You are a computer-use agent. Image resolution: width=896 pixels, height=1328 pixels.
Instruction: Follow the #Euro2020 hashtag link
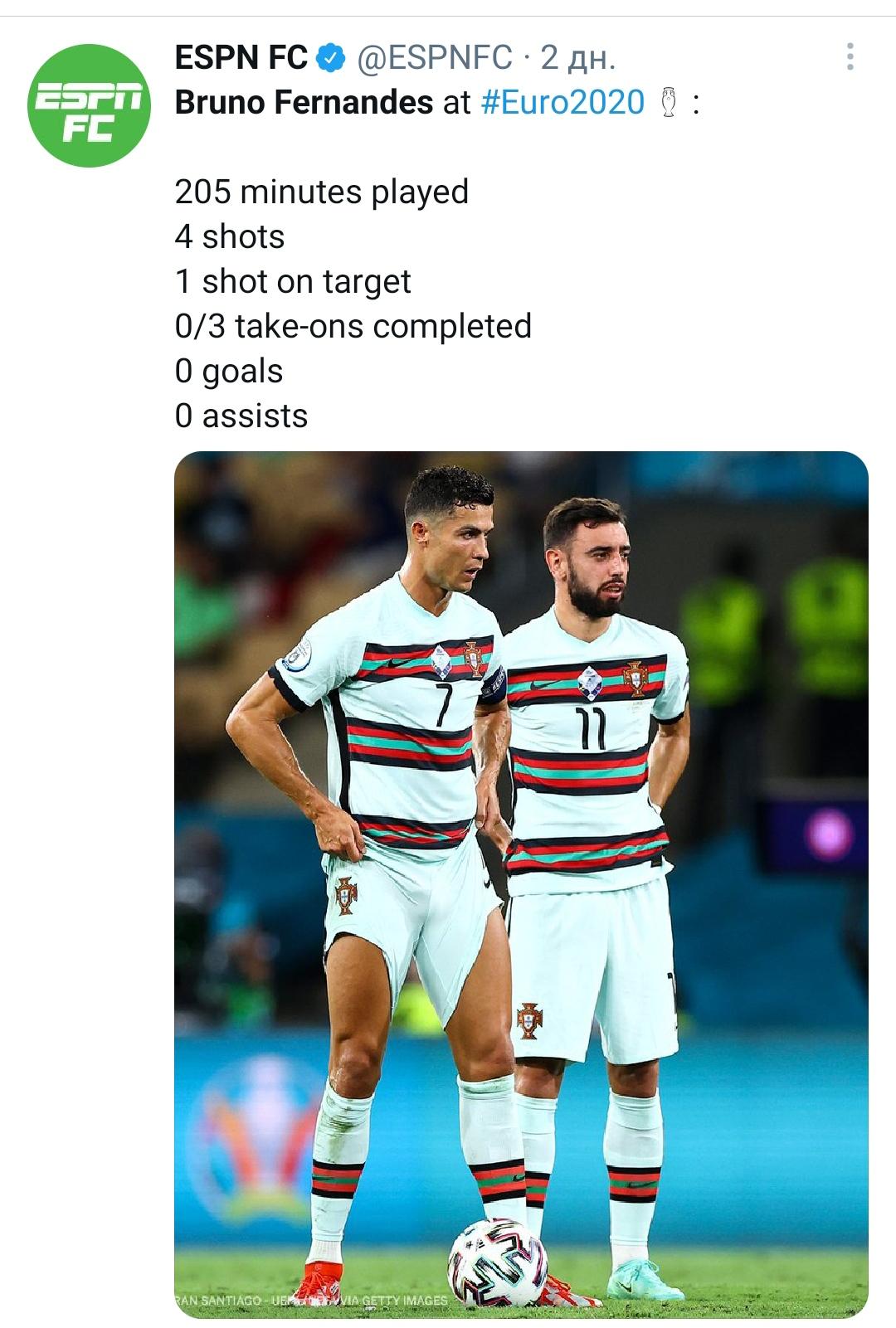[563, 103]
